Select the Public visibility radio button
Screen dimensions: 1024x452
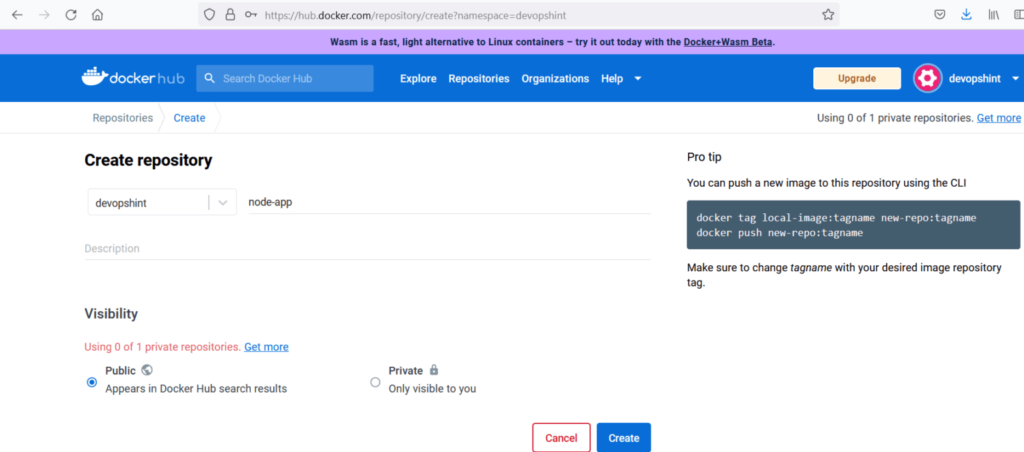tap(92, 382)
